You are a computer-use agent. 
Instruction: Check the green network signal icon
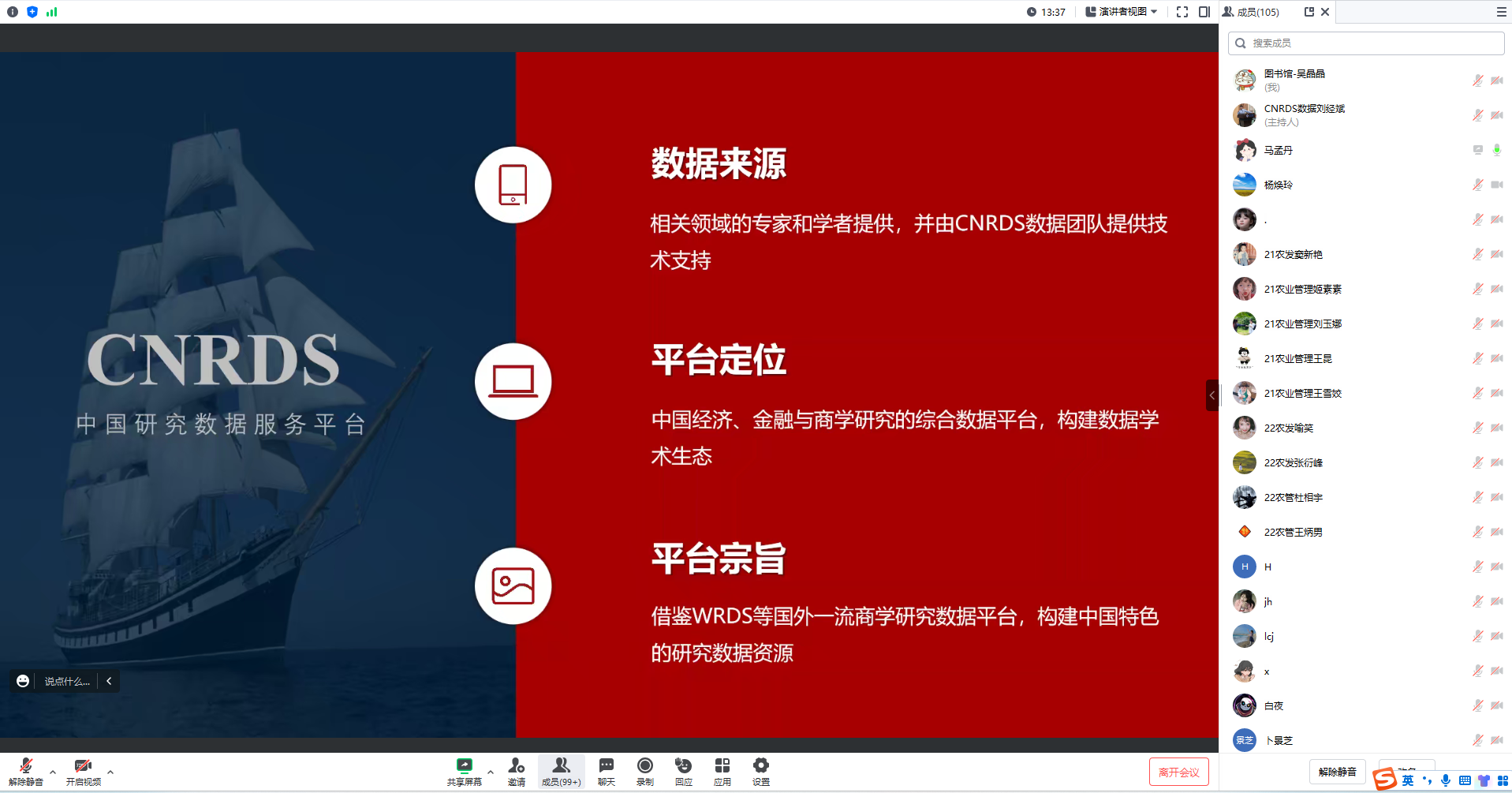point(52,12)
